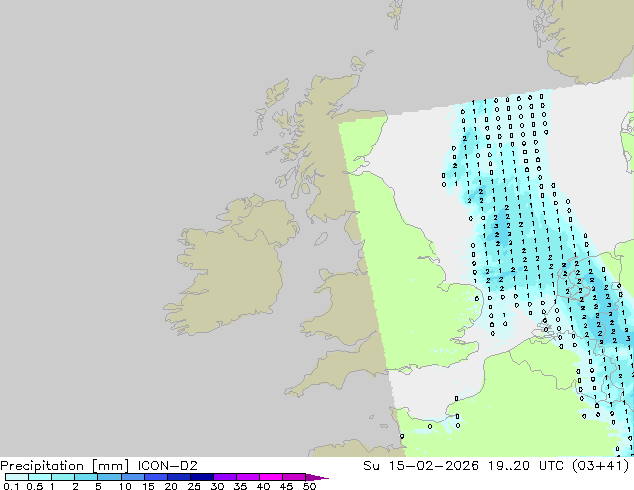
Task: Select the legend swatch between 25 and 30
Action: (x=201, y=477)
